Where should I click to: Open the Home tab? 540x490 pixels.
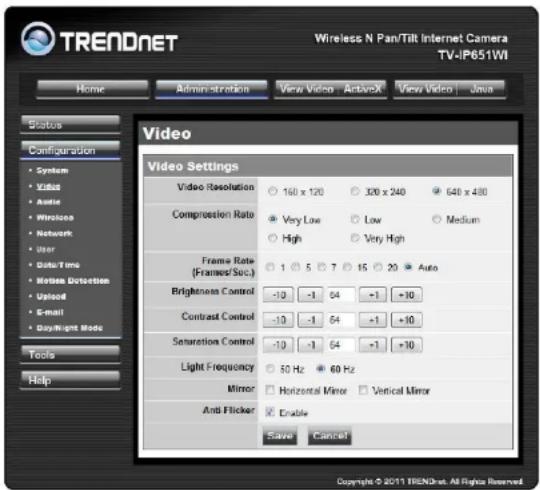(93, 89)
